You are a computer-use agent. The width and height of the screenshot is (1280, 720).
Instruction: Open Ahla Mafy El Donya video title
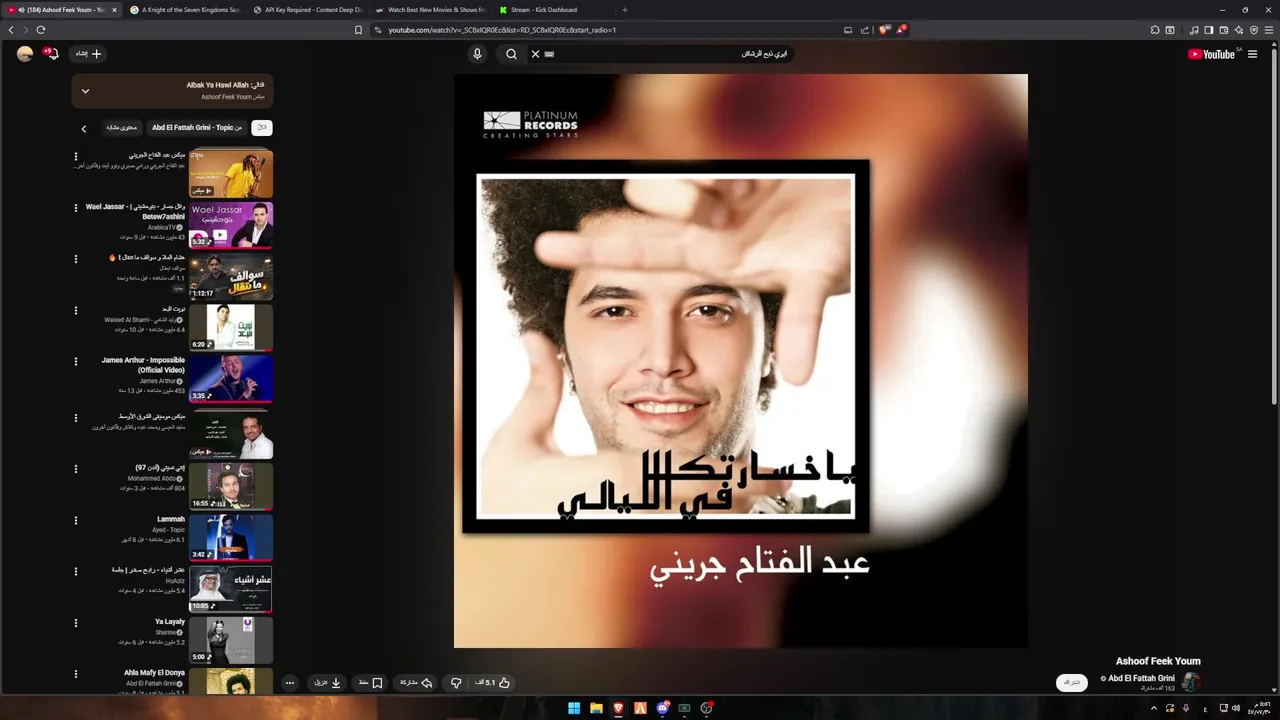(x=154, y=673)
